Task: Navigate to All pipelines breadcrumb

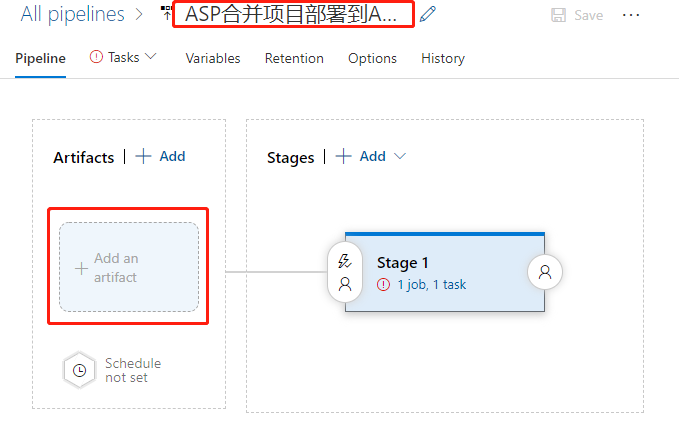Action: pyautogui.click(x=73, y=14)
